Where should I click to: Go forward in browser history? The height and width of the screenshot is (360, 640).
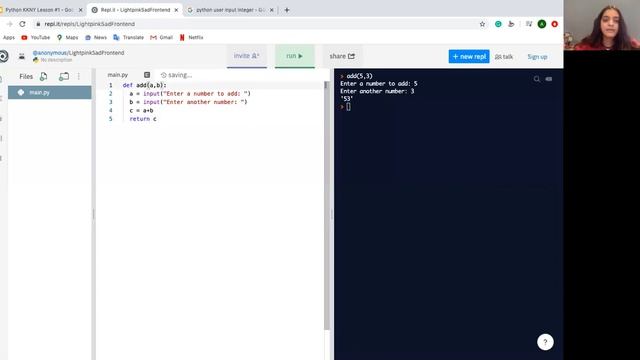point(9,24)
